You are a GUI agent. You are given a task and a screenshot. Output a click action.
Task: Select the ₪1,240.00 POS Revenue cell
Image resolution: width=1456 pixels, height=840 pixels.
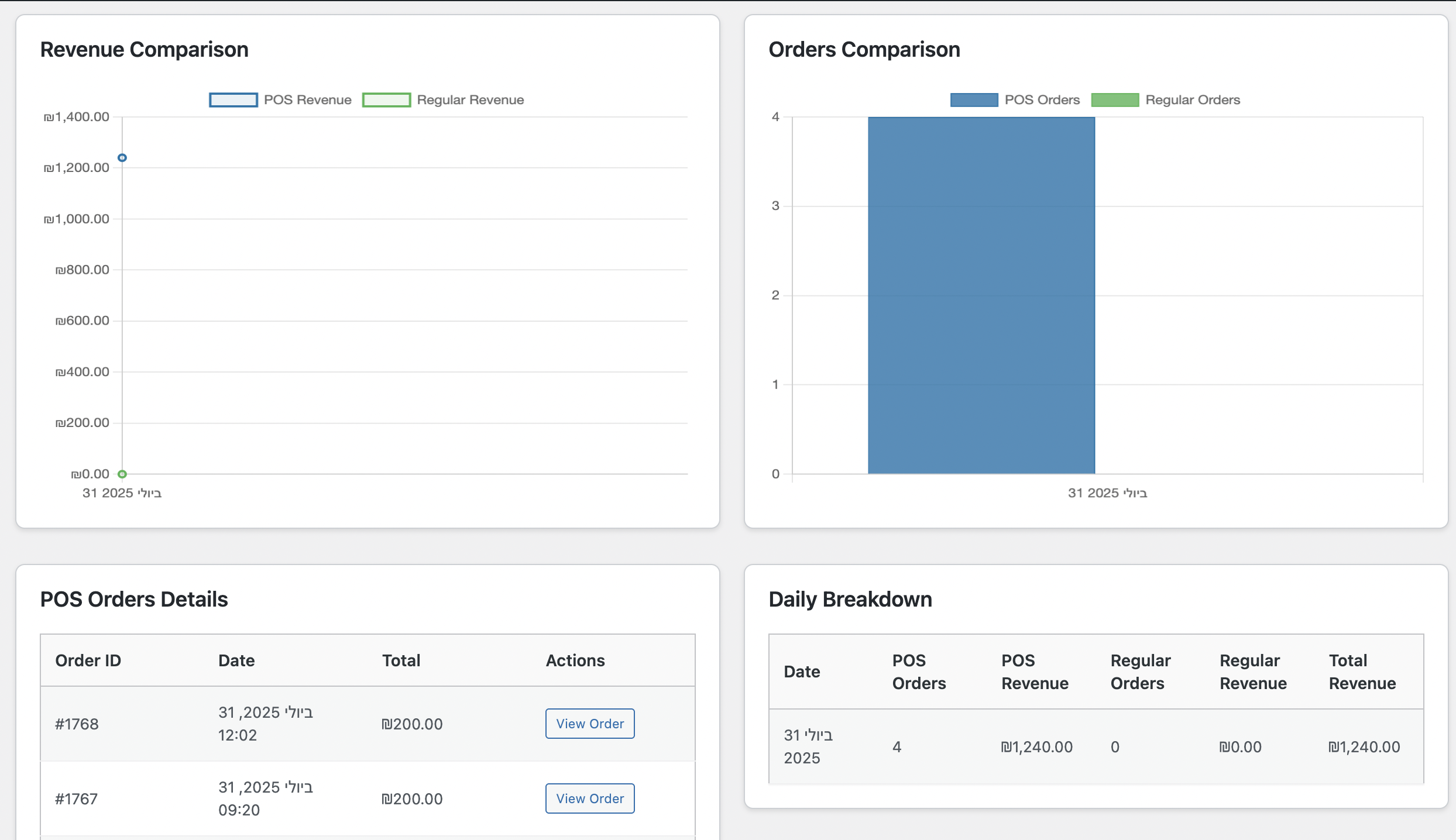1036,747
